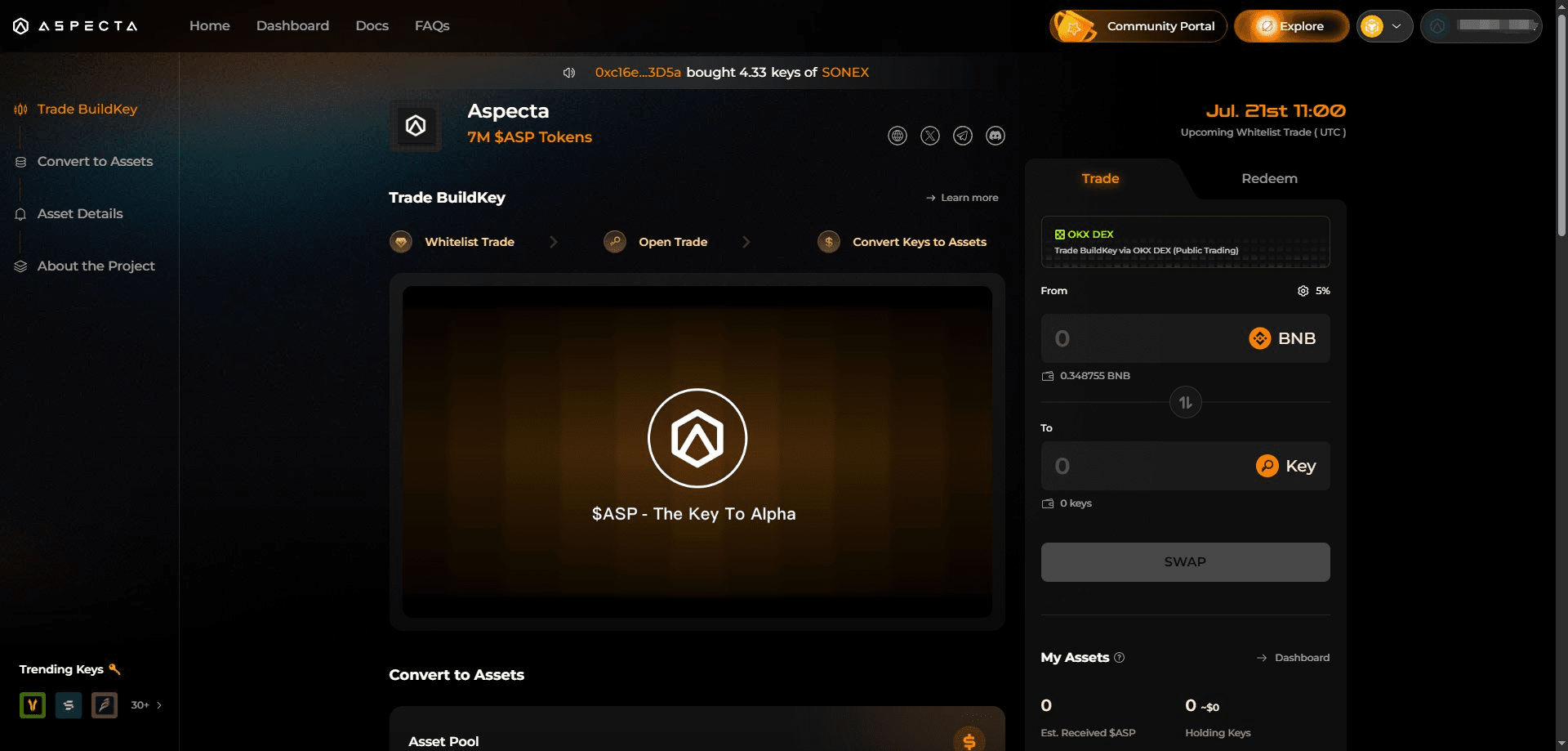Open the BNB network selector dropdown
The height and width of the screenshot is (751, 1568).
[x=1385, y=26]
